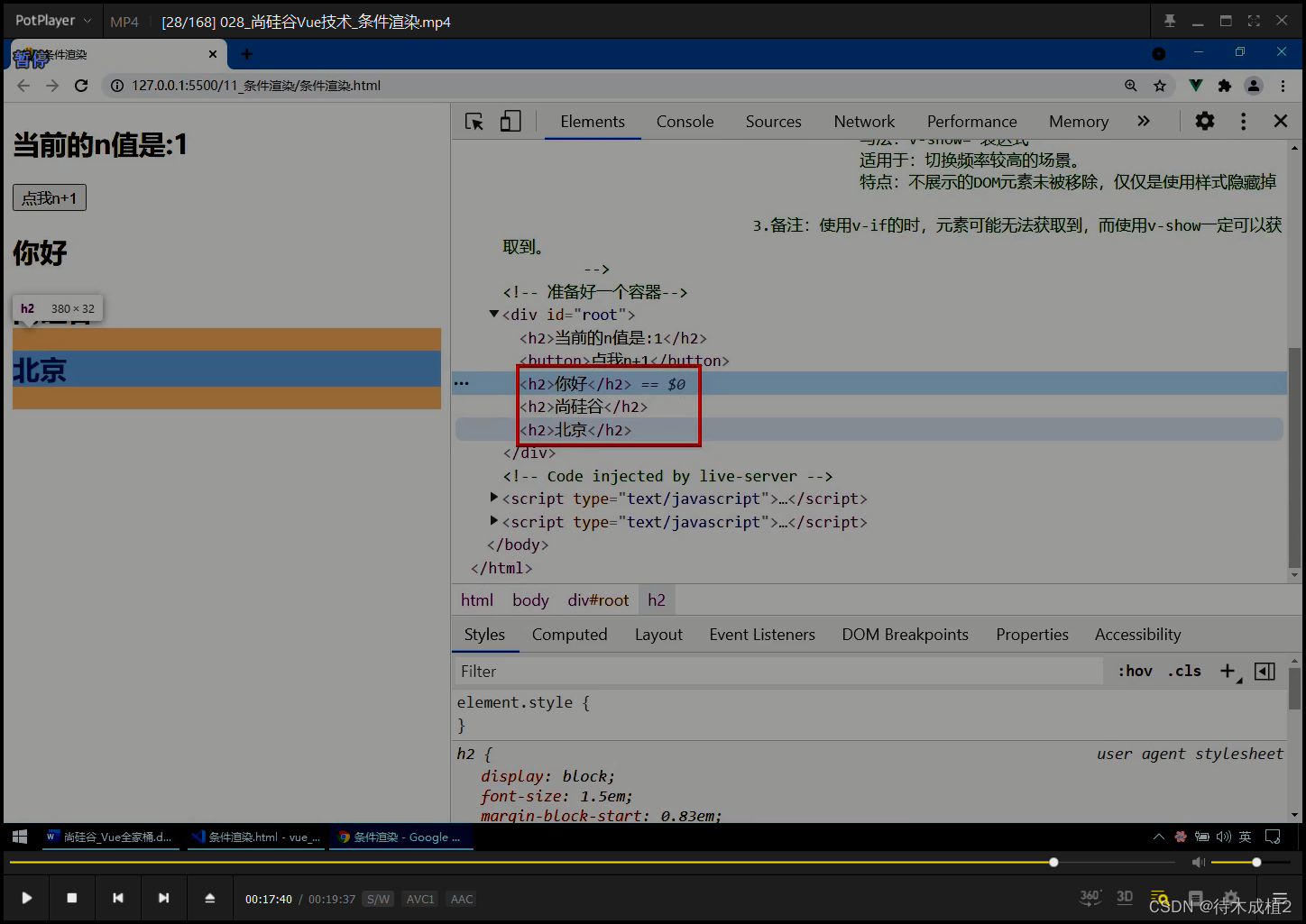Toggle PotPlayer fullscreen mode
The width and height of the screenshot is (1306, 924).
[1254, 21]
